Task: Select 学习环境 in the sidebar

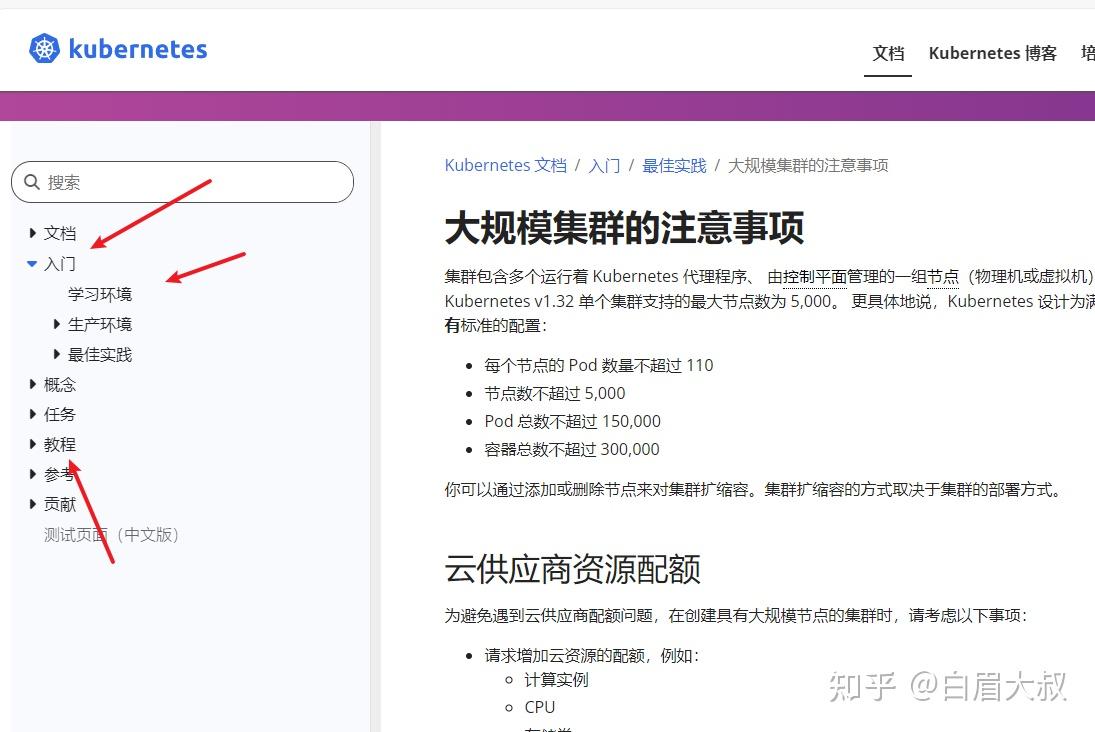Action: coord(98,293)
